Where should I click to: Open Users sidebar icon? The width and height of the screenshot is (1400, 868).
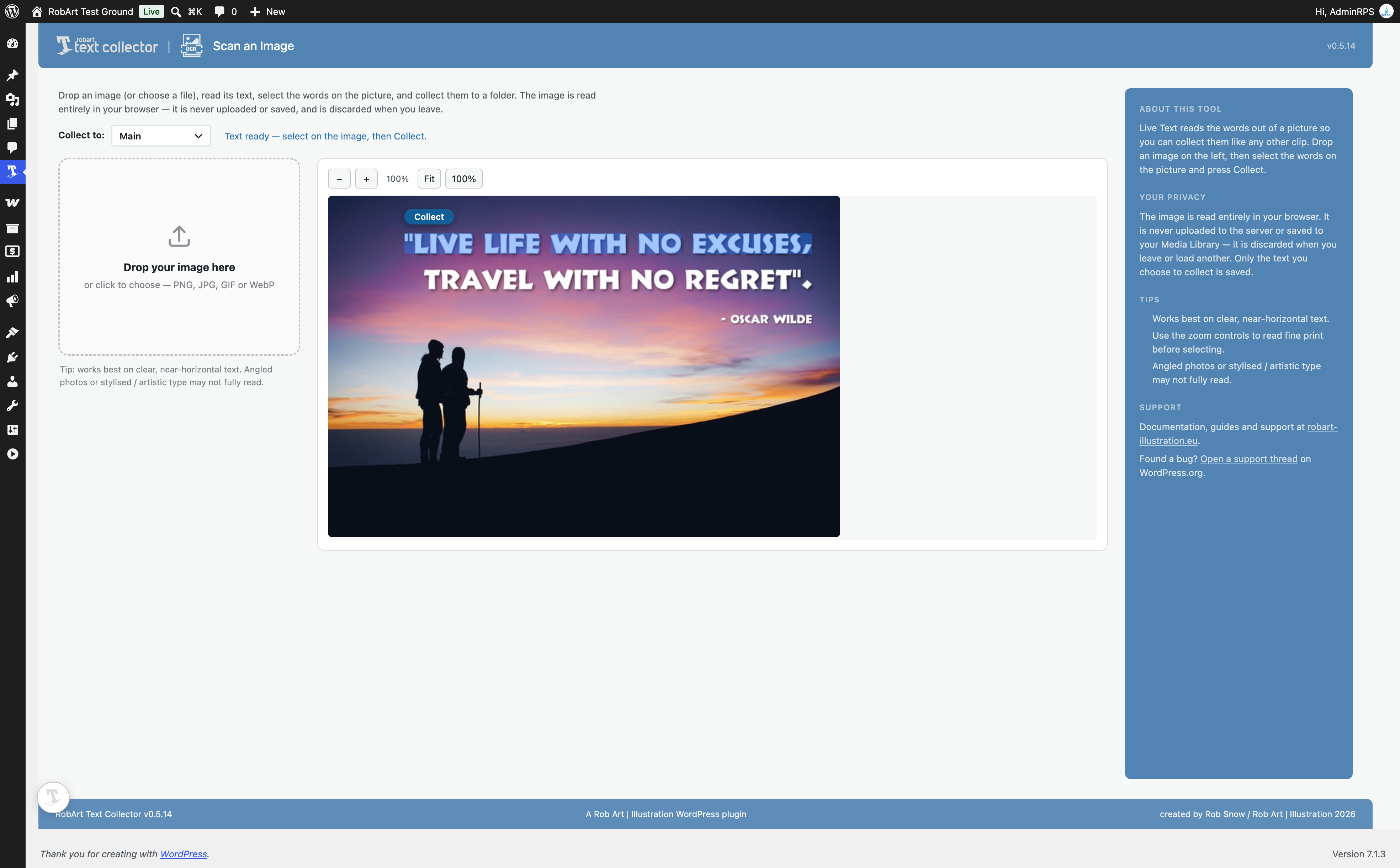click(x=12, y=381)
